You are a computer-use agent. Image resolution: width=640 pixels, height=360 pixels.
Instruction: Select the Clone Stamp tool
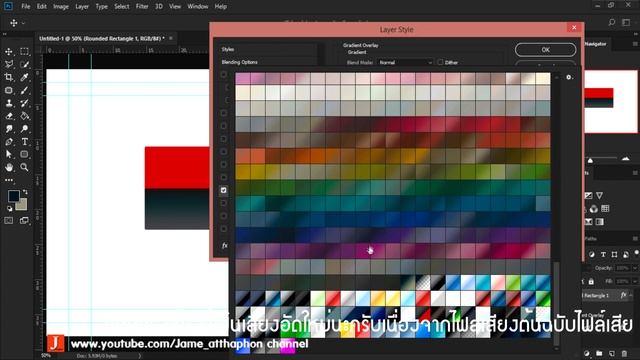pos(9,103)
